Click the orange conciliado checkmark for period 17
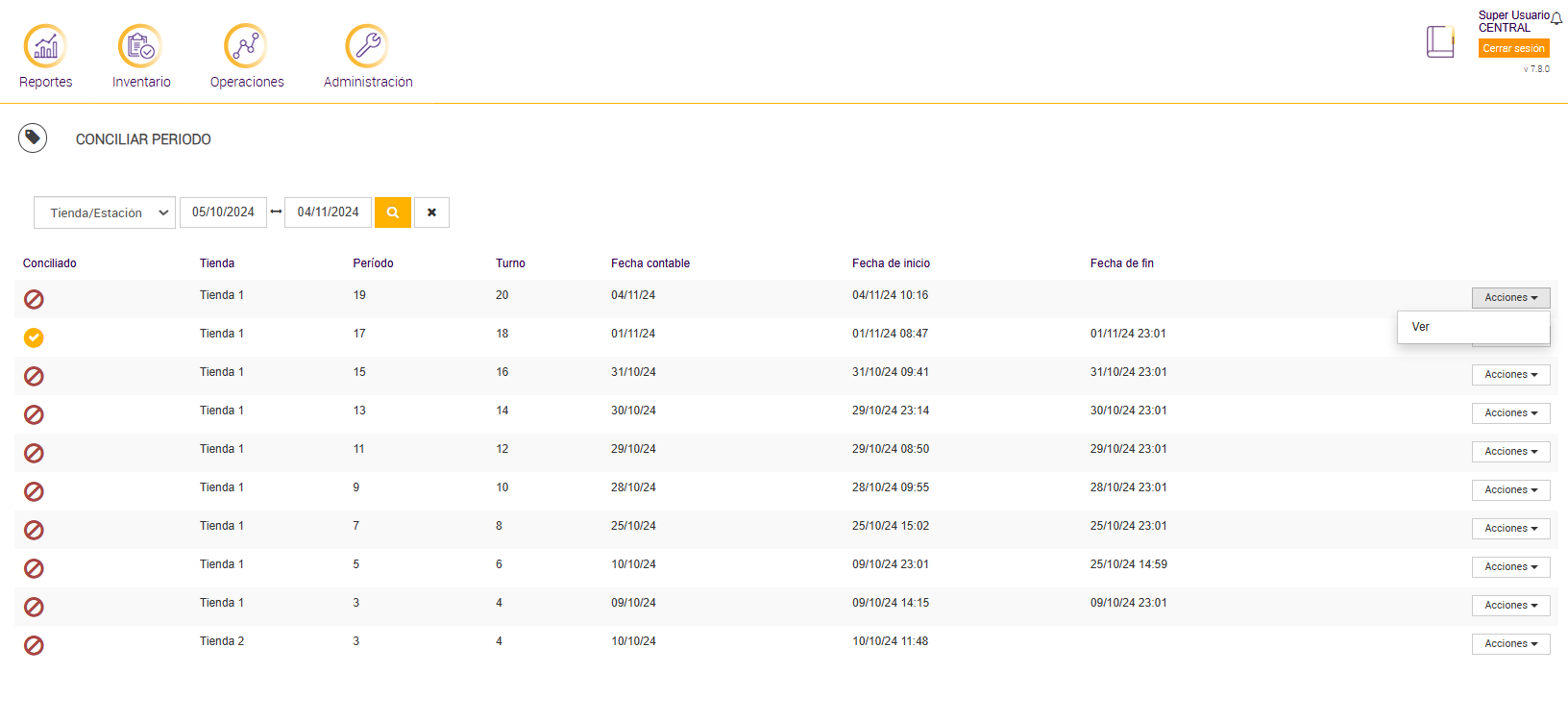This screenshot has height=723, width=1568. point(34,337)
